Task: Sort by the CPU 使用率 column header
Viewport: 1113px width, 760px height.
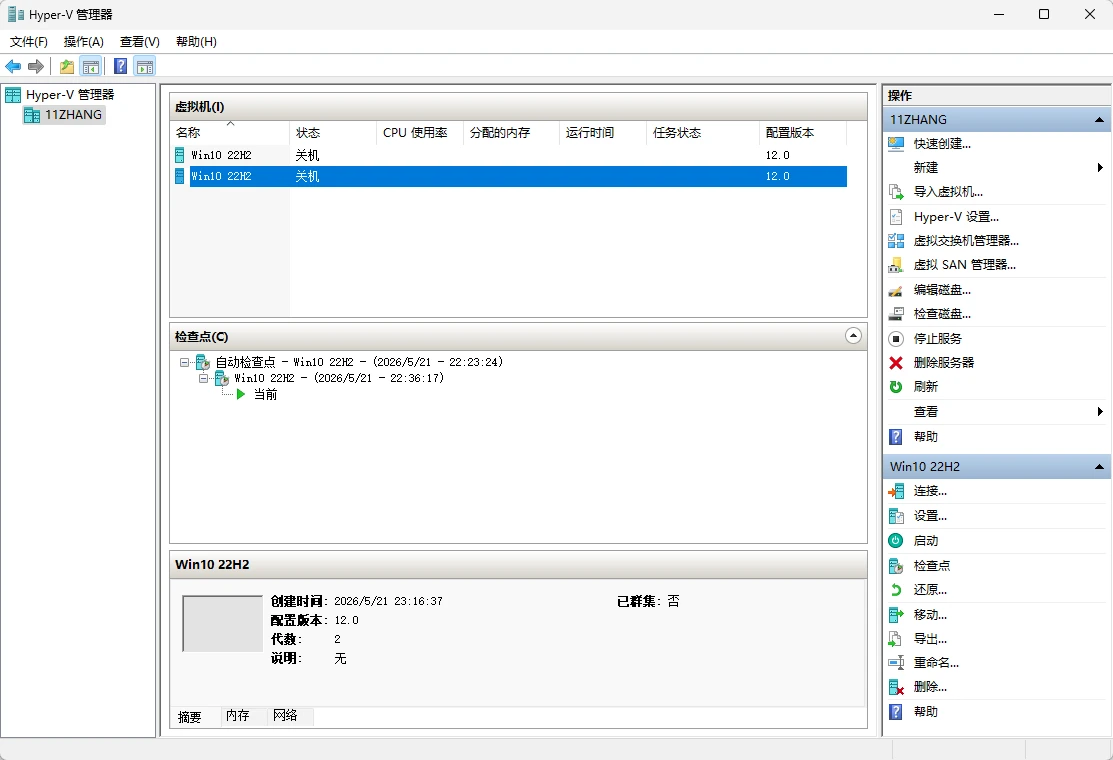Action: point(420,133)
